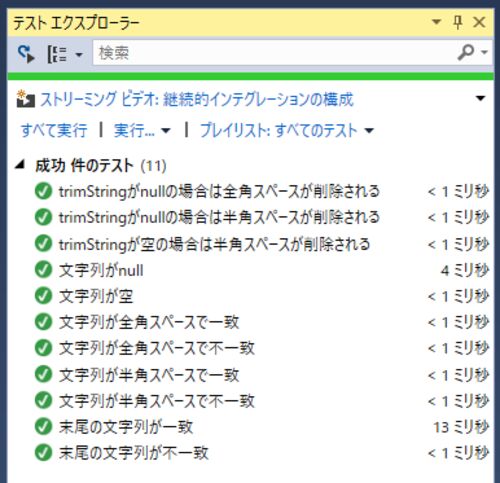Open the search filter dropdown arrow
The image size is (500, 483).
point(484,52)
